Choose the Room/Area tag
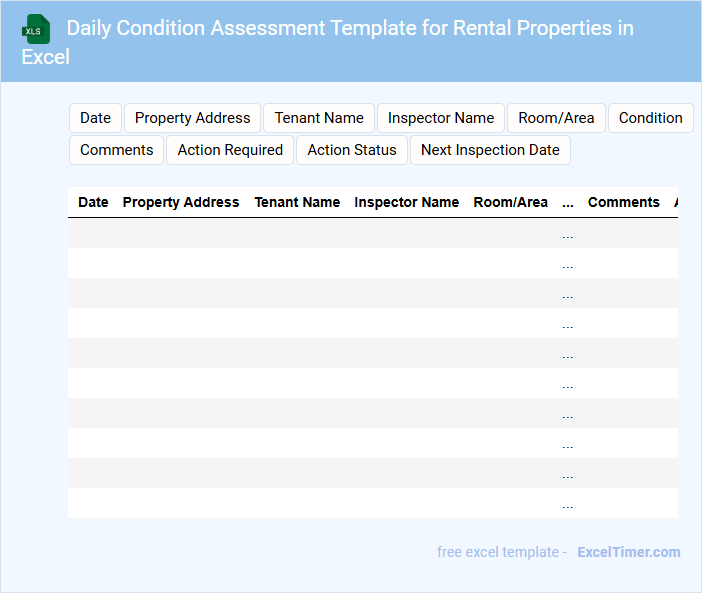Image resolution: width=702 pixels, height=593 pixels. coord(556,118)
